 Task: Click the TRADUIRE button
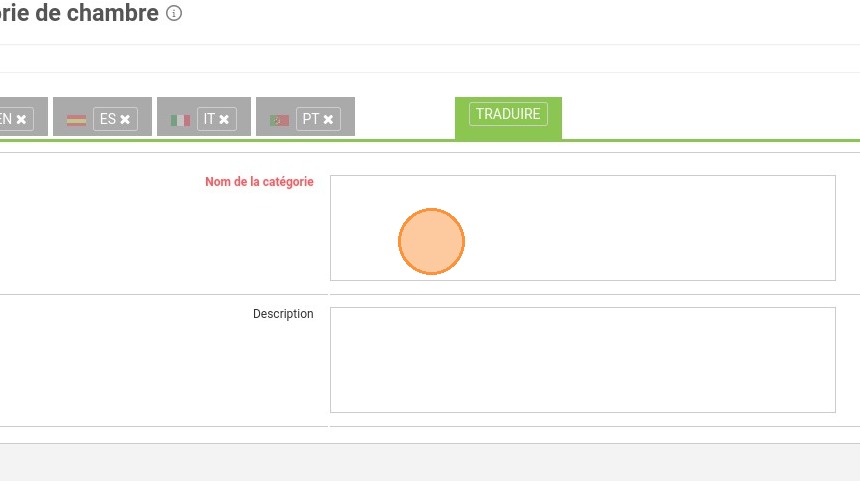508,114
